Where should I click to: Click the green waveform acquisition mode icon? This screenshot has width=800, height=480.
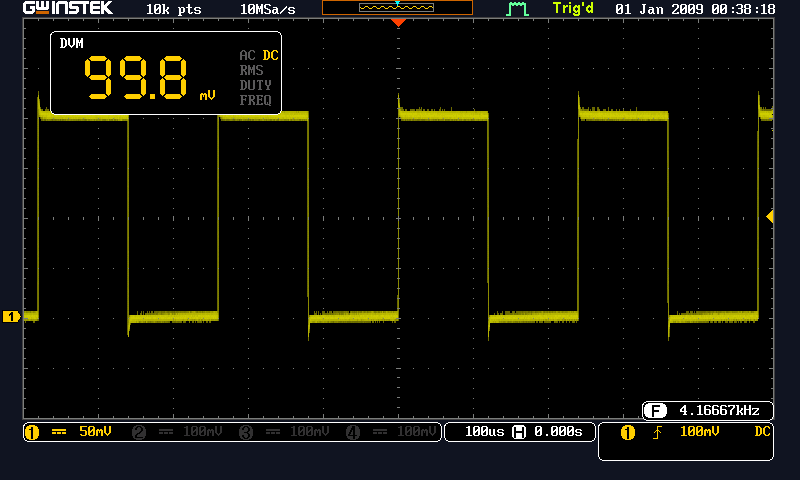517,9
